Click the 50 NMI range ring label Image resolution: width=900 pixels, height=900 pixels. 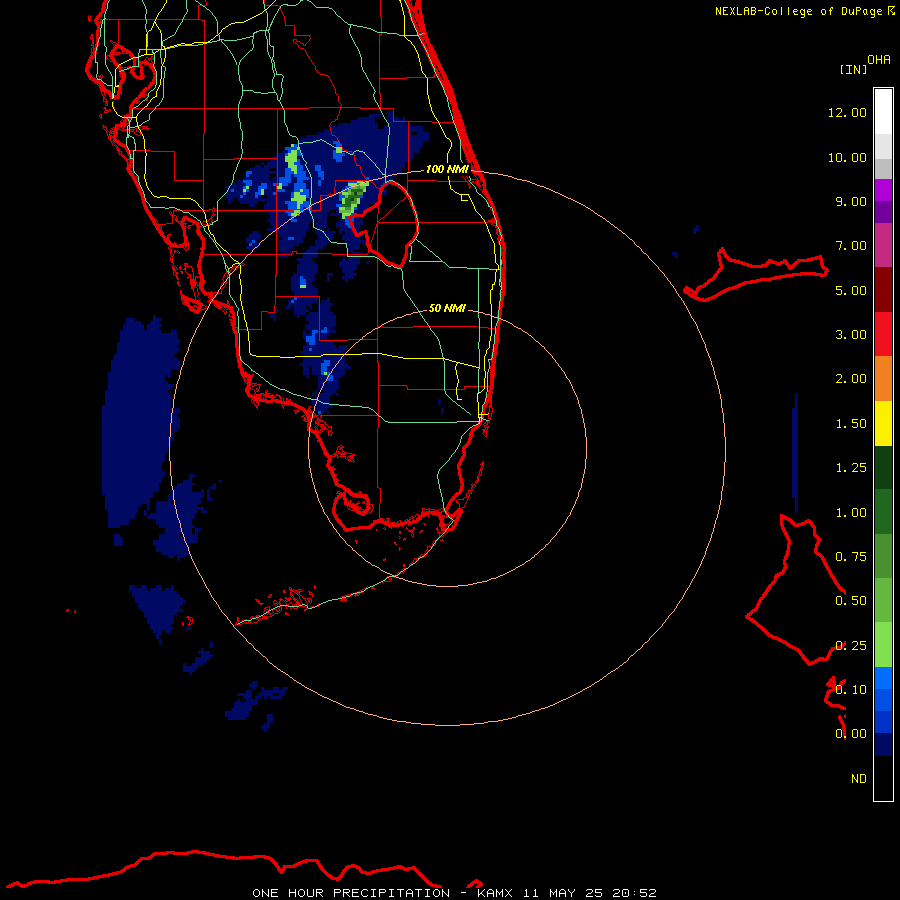point(447,308)
